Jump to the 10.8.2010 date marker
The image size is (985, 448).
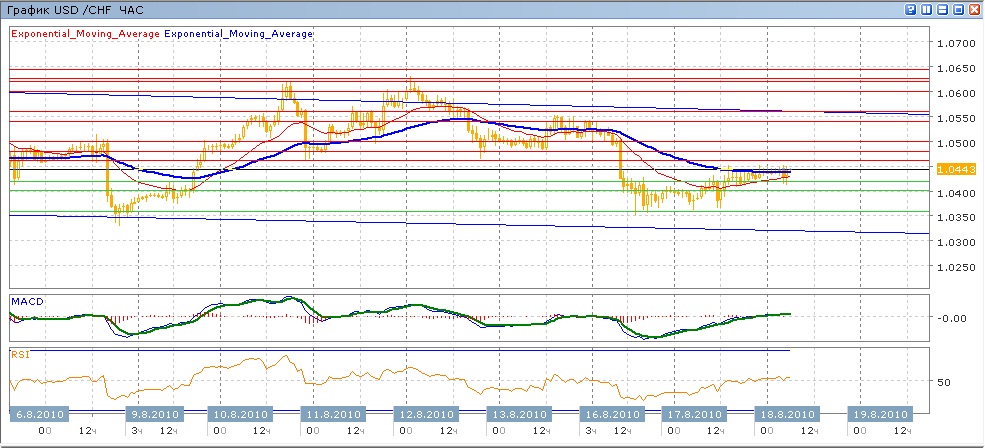(x=239, y=414)
